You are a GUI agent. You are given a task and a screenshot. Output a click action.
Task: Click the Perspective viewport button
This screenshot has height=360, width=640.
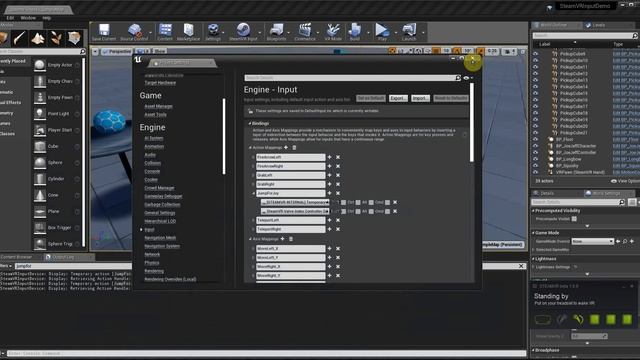pyautogui.click(x=117, y=52)
